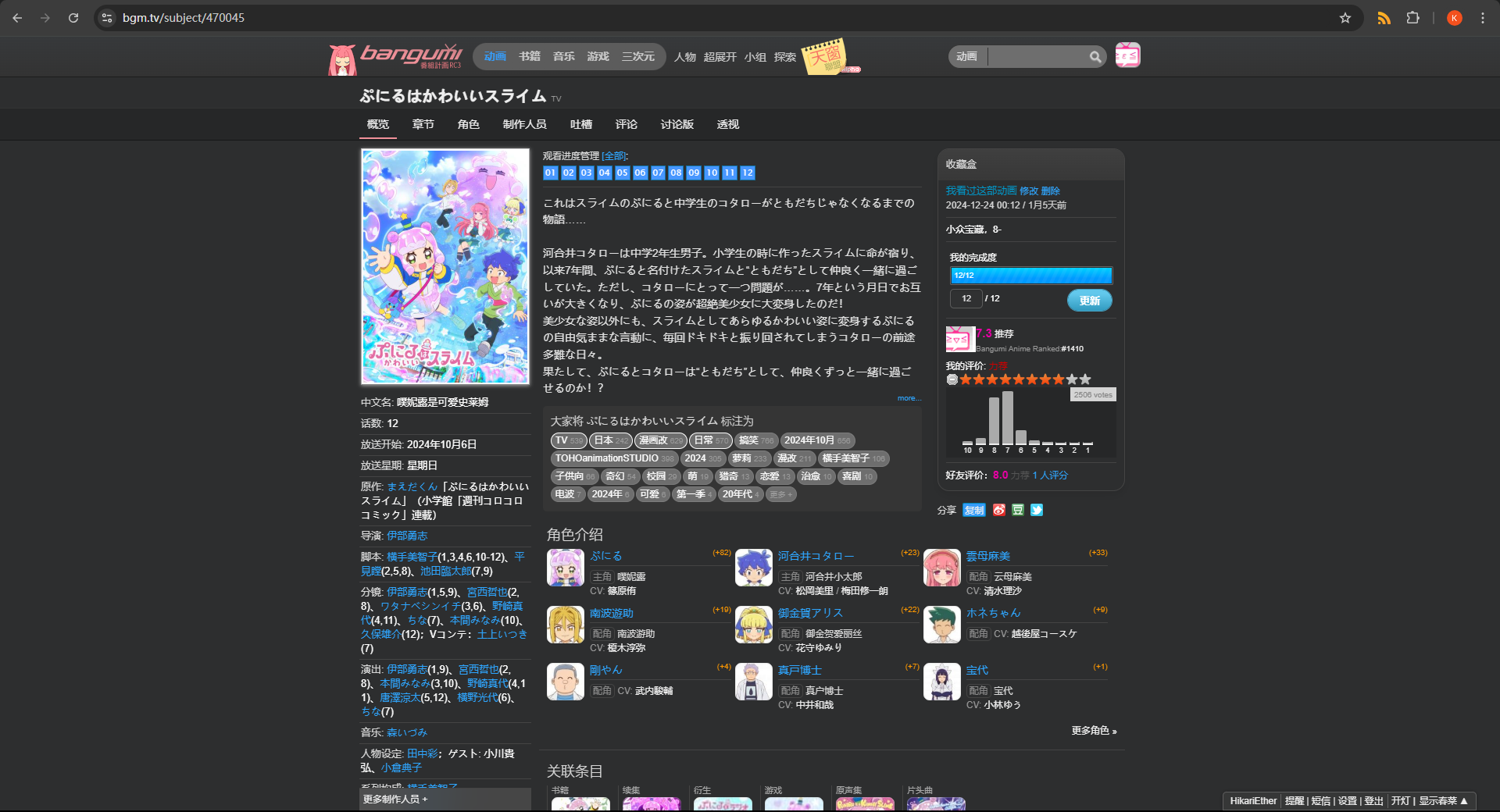Click the 12/12 completion progress bar
The image size is (1500, 812).
coord(1031,276)
